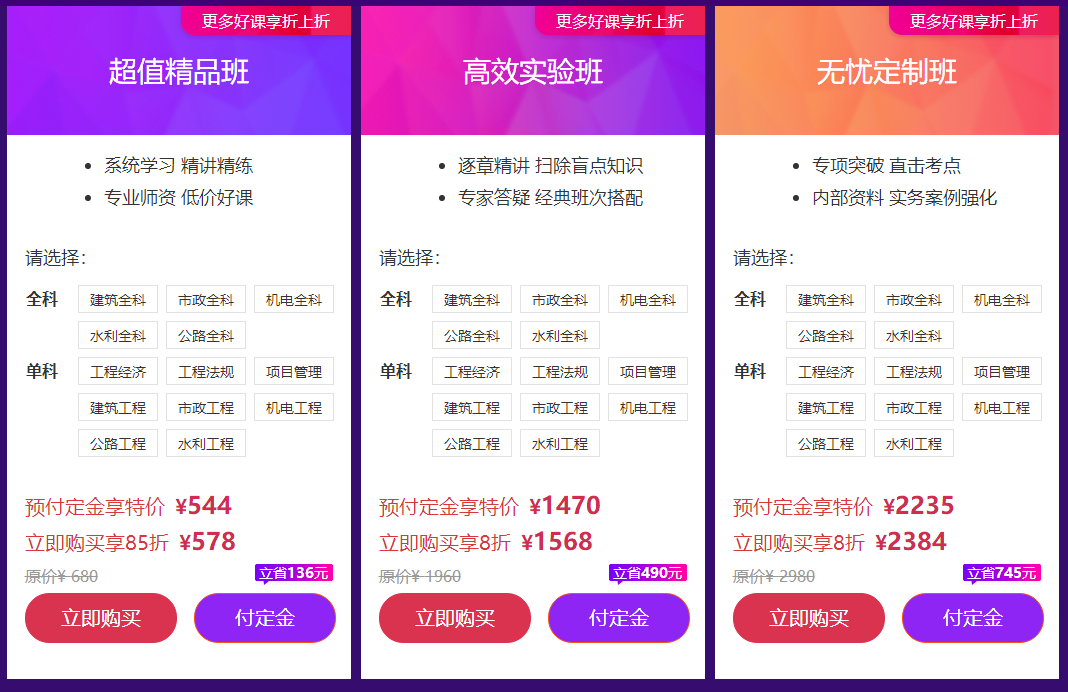Image resolution: width=1068 pixels, height=692 pixels.
Task: Select 建筑全科 in the 超值精品班 column
Action: coord(117,298)
